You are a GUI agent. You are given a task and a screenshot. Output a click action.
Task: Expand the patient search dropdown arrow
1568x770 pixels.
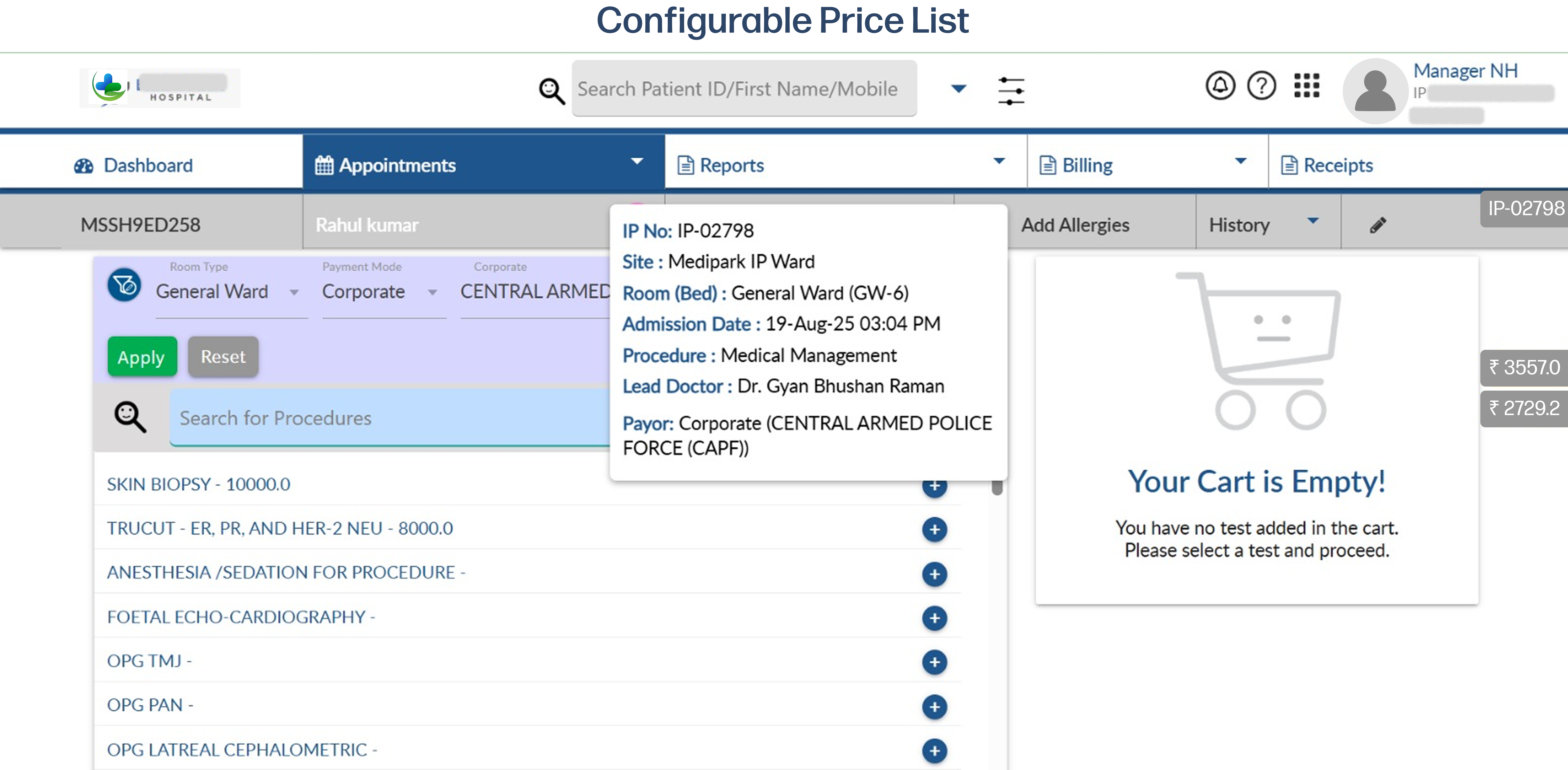[959, 89]
